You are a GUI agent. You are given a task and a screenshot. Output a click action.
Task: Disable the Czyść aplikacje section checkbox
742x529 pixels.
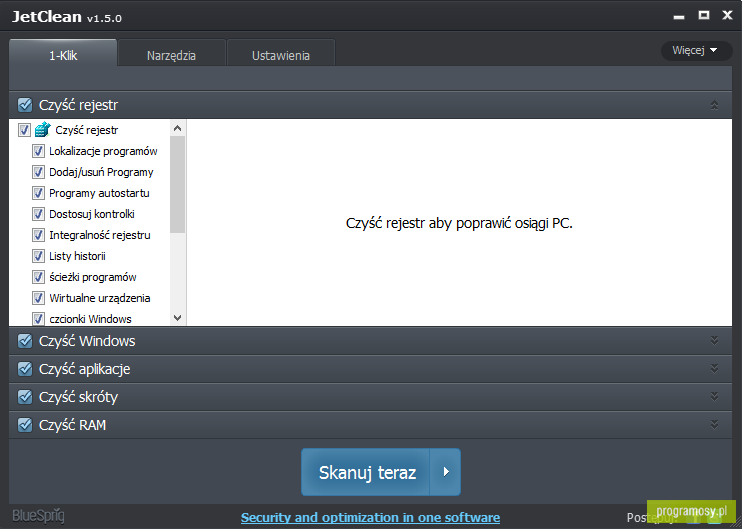coord(25,369)
